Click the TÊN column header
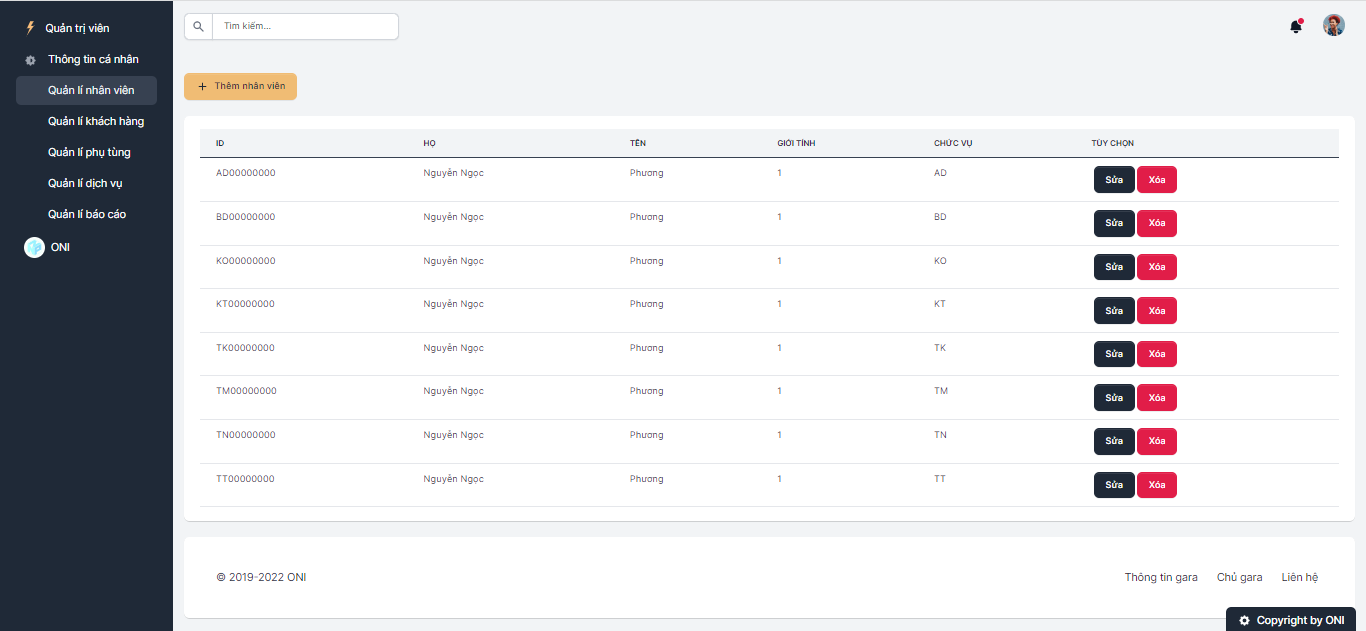Screen dimensions: 1366x631 [x=638, y=143]
